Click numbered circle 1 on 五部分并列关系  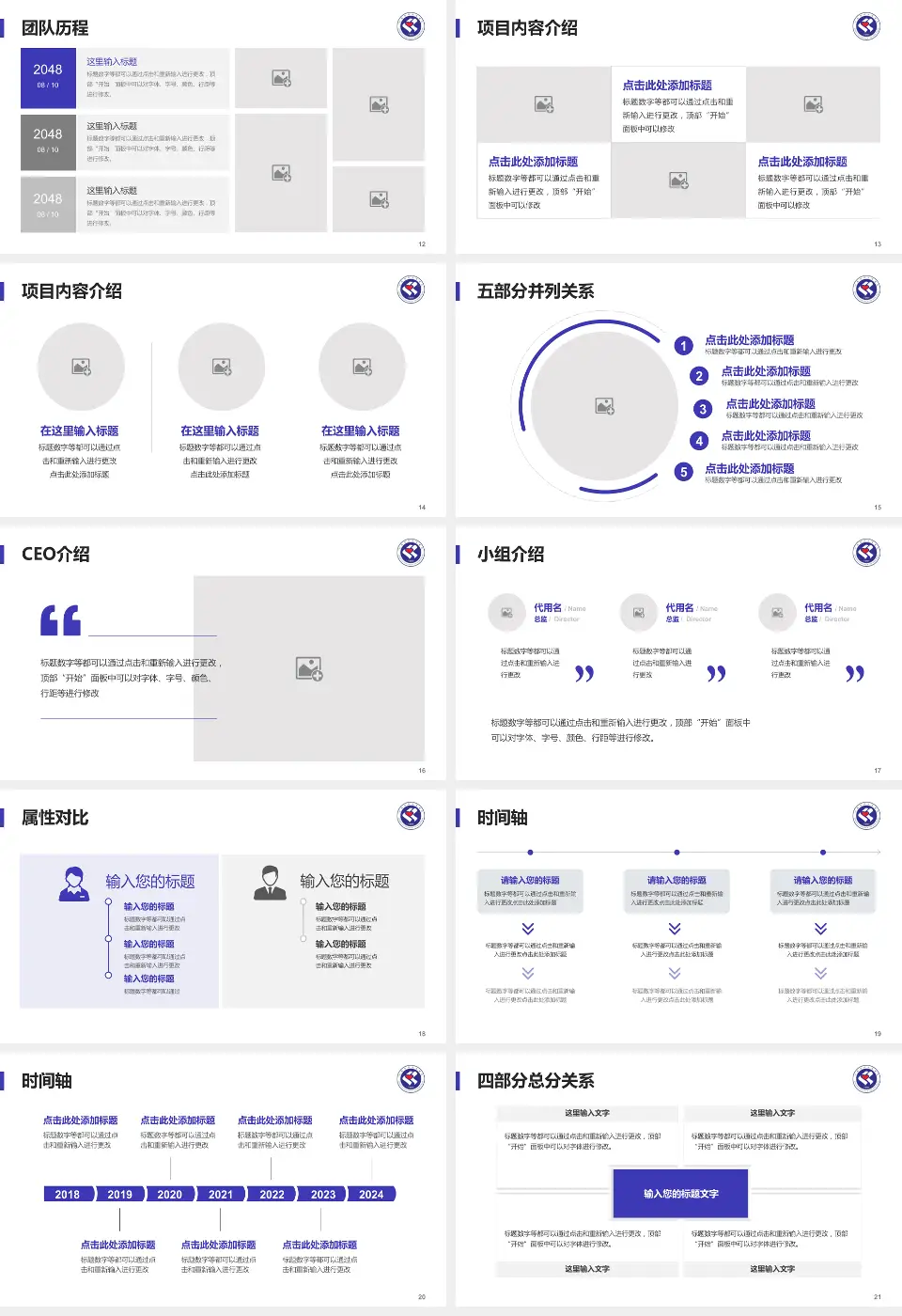[684, 346]
